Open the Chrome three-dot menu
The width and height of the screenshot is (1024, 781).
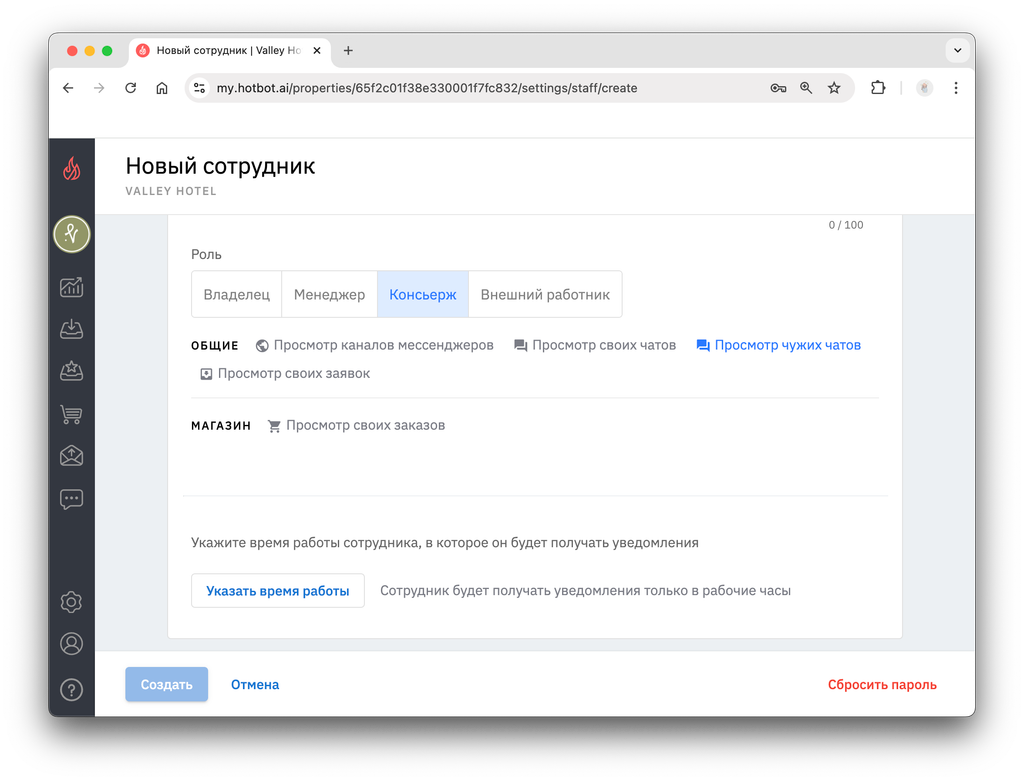coord(956,88)
